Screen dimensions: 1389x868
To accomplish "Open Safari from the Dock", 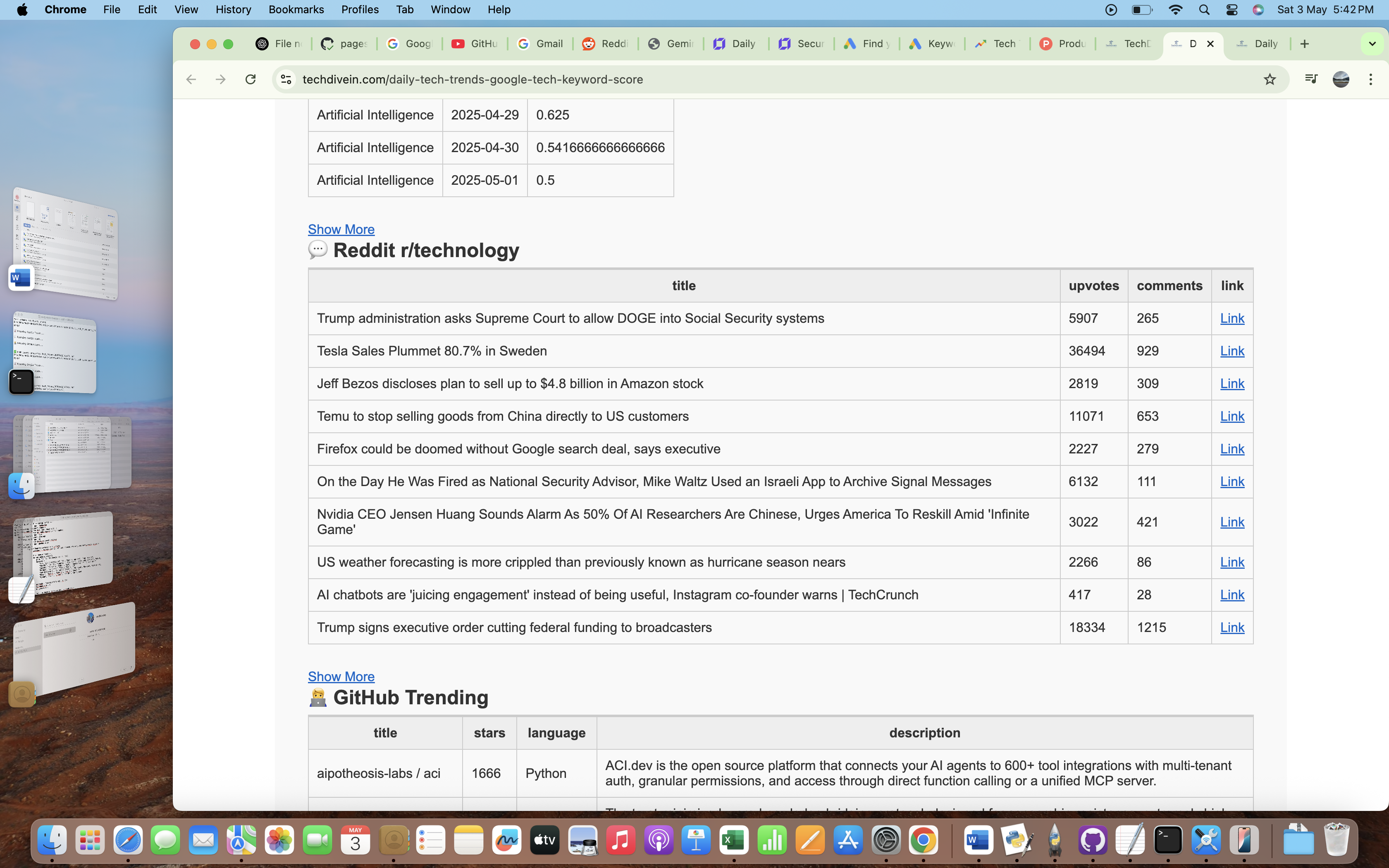I will coord(128,840).
